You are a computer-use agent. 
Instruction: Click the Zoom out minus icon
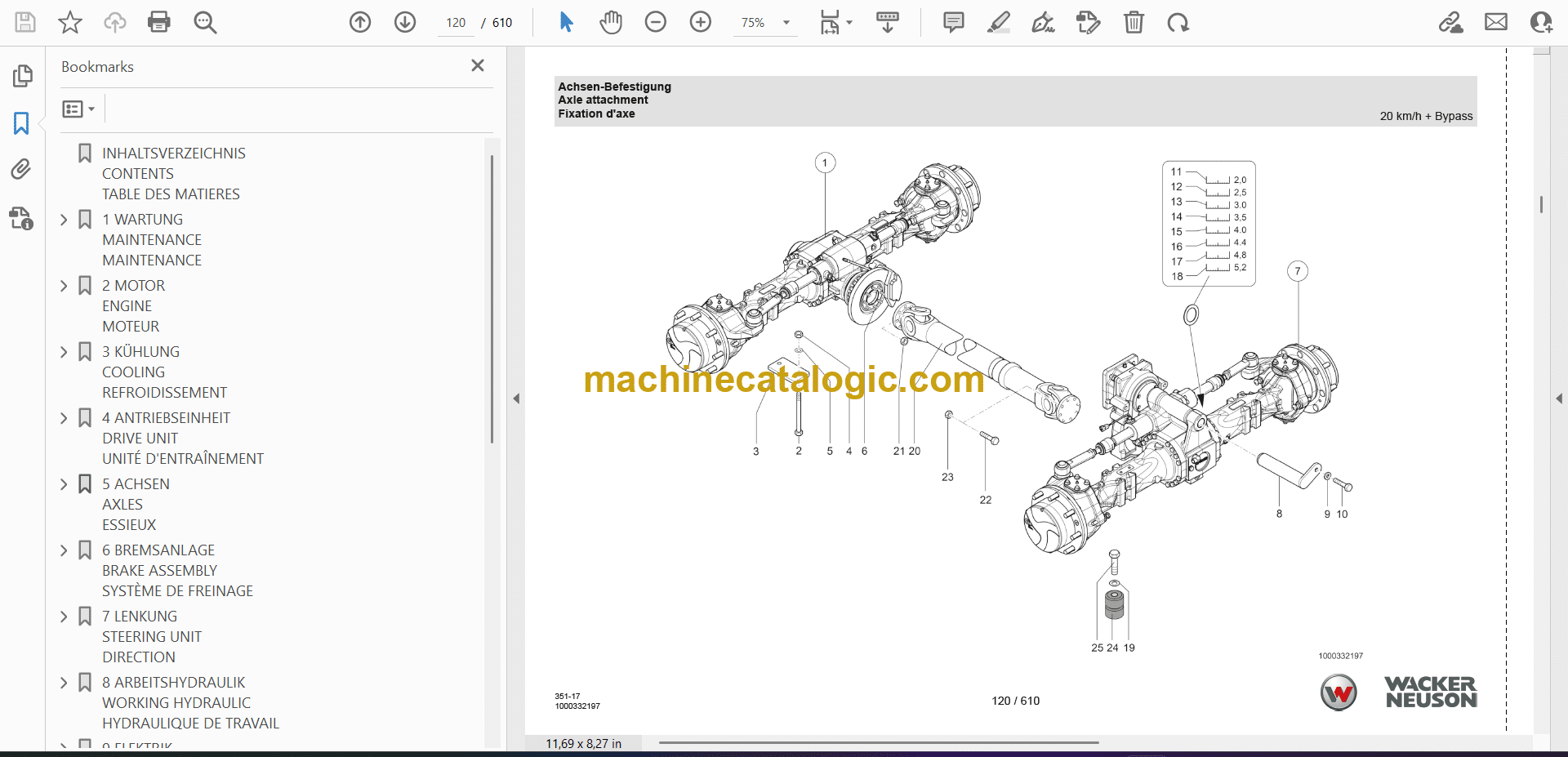tap(656, 22)
